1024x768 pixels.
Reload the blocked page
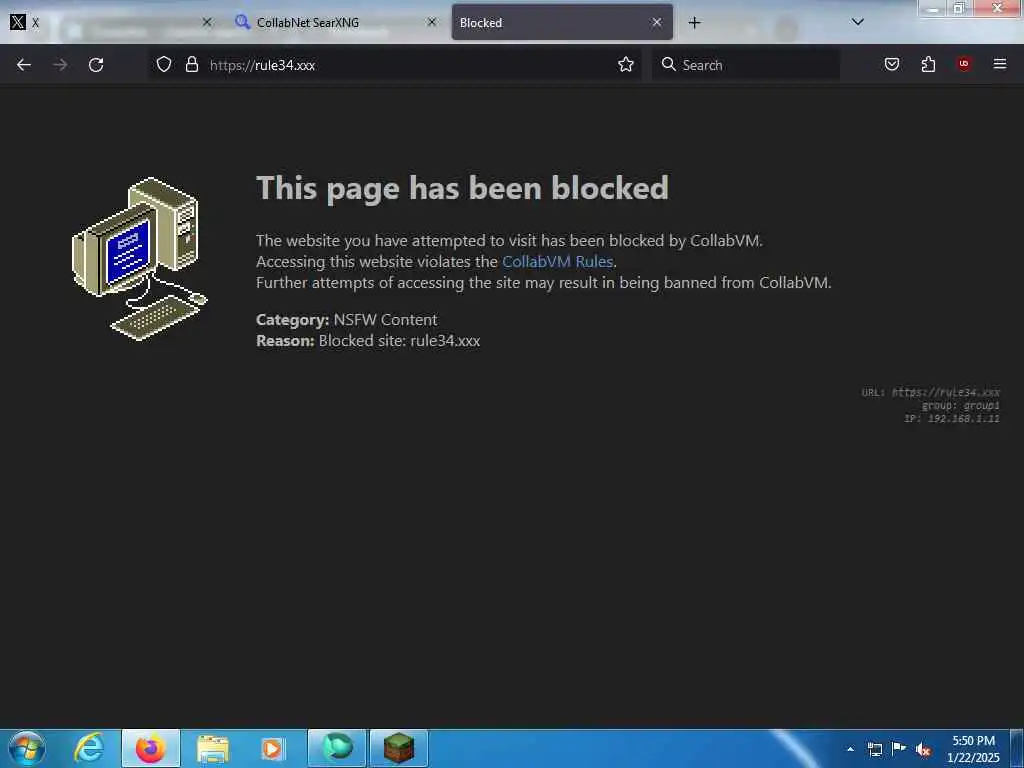[x=96, y=65]
